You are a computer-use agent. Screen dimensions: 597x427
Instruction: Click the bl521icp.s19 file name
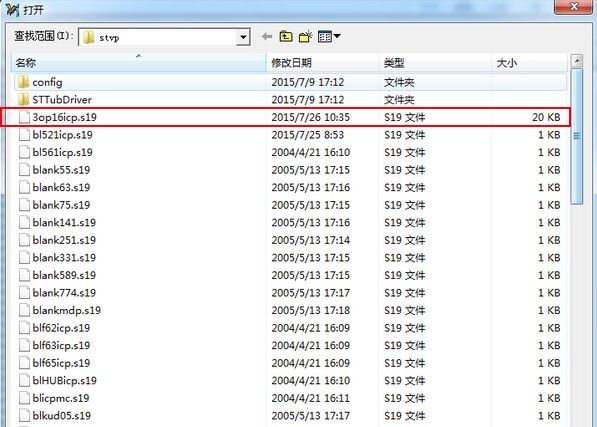click(62, 135)
